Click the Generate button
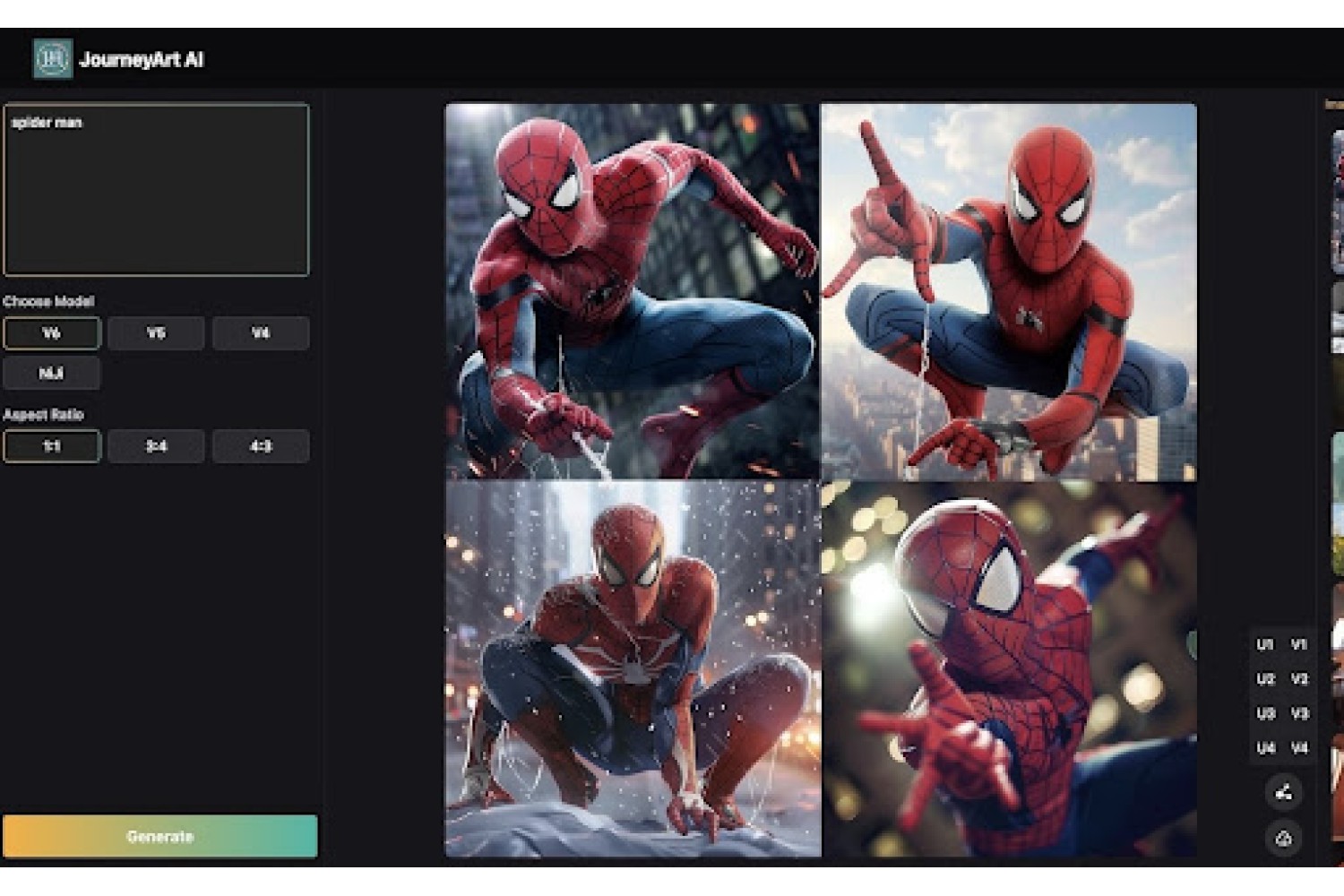This screenshot has height=896, width=1344. pos(160,836)
